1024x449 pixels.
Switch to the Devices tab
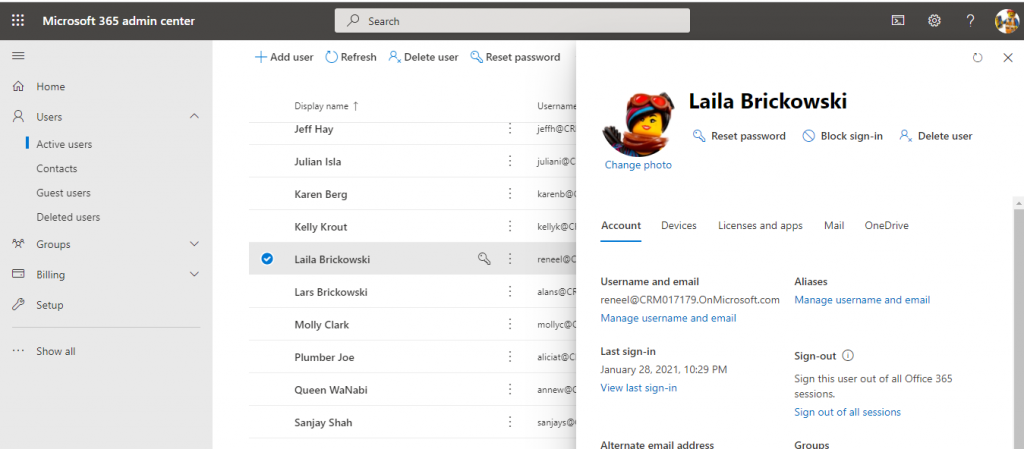point(679,225)
